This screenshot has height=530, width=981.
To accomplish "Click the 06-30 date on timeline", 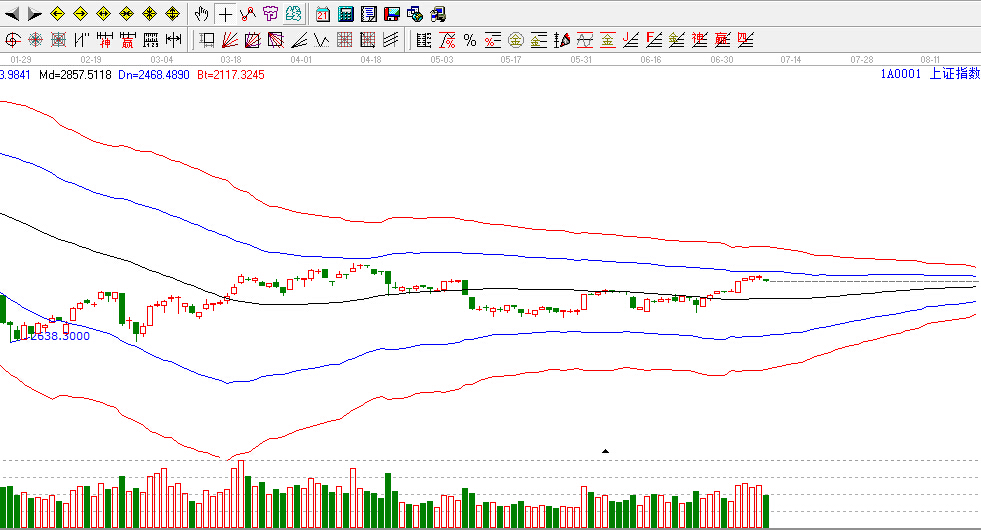I will coord(721,60).
